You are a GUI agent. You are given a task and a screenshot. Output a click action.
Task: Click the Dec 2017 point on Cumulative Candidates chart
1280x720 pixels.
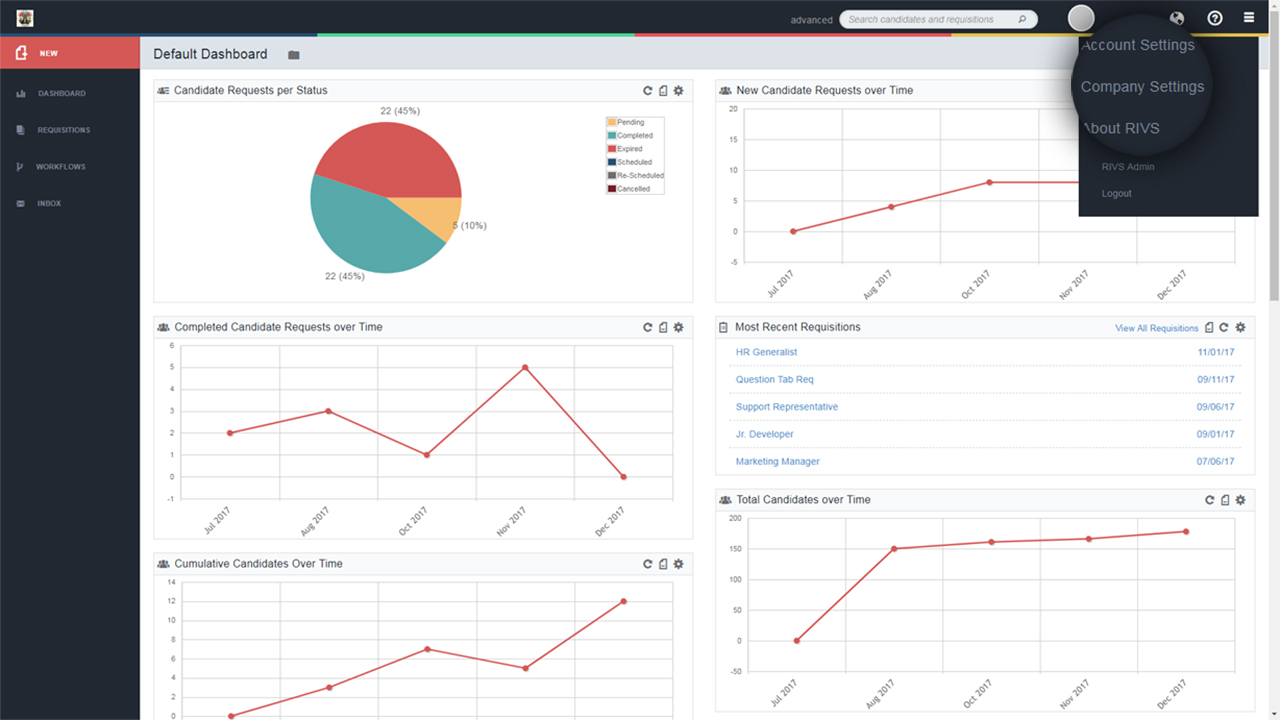pyautogui.click(x=623, y=601)
